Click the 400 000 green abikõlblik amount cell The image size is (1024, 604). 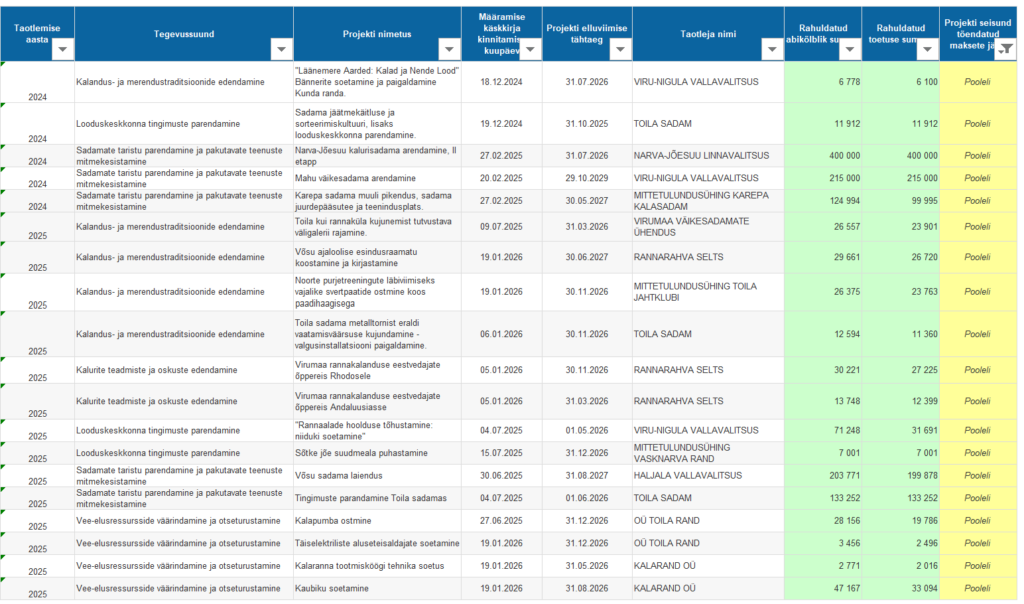(823, 156)
